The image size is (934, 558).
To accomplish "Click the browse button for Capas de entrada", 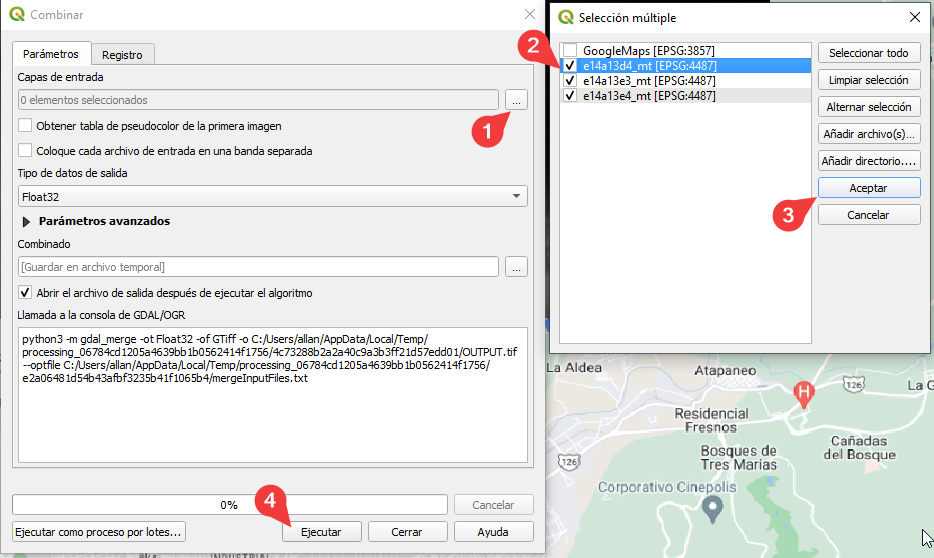I will point(515,100).
